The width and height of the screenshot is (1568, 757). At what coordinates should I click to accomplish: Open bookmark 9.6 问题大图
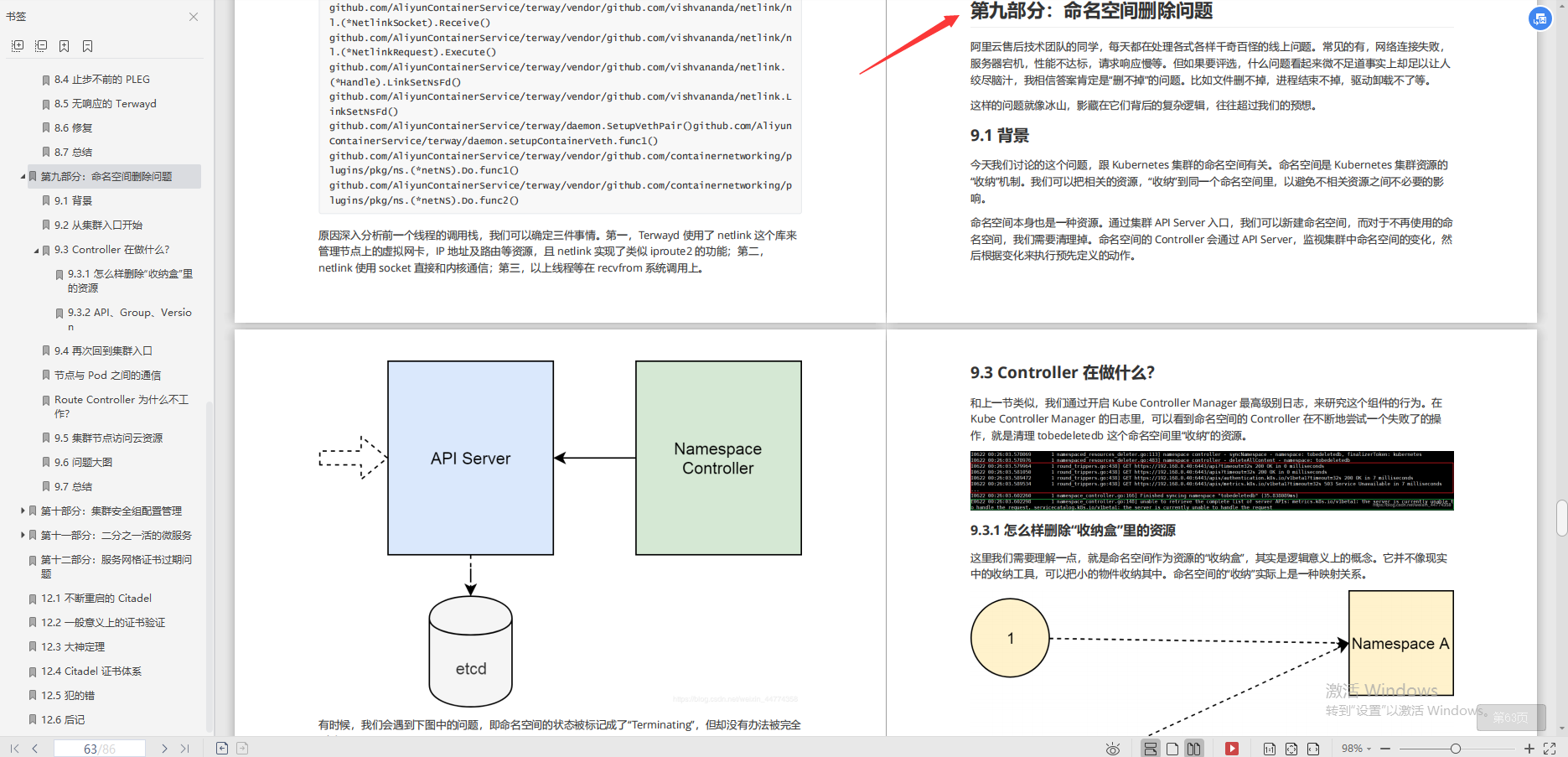(x=83, y=463)
